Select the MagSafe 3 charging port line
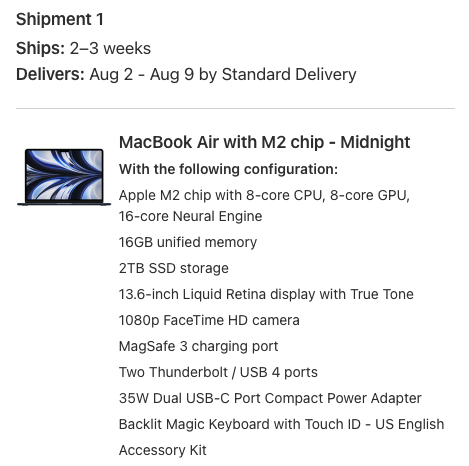 pyautogui.click(x=198, y=346)
